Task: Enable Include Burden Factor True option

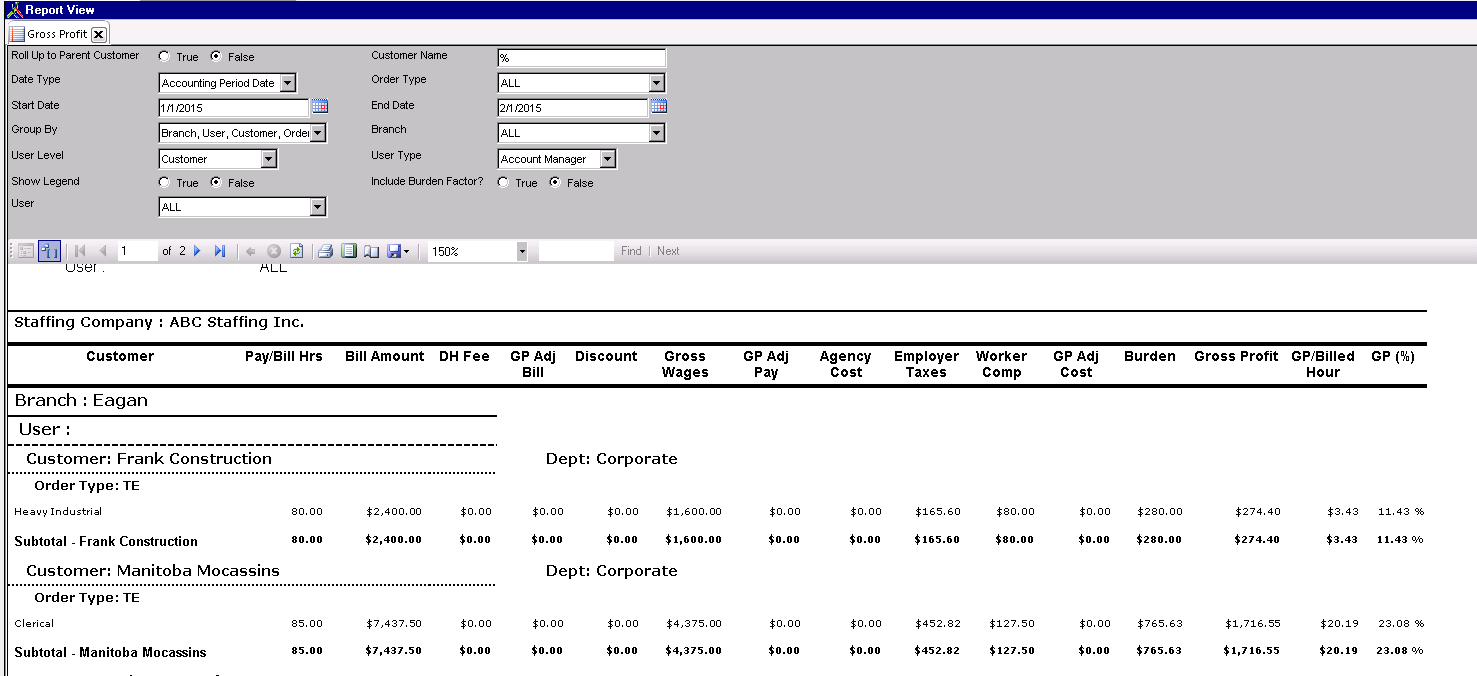Action: pyautogui.click(x=503, y=183)
